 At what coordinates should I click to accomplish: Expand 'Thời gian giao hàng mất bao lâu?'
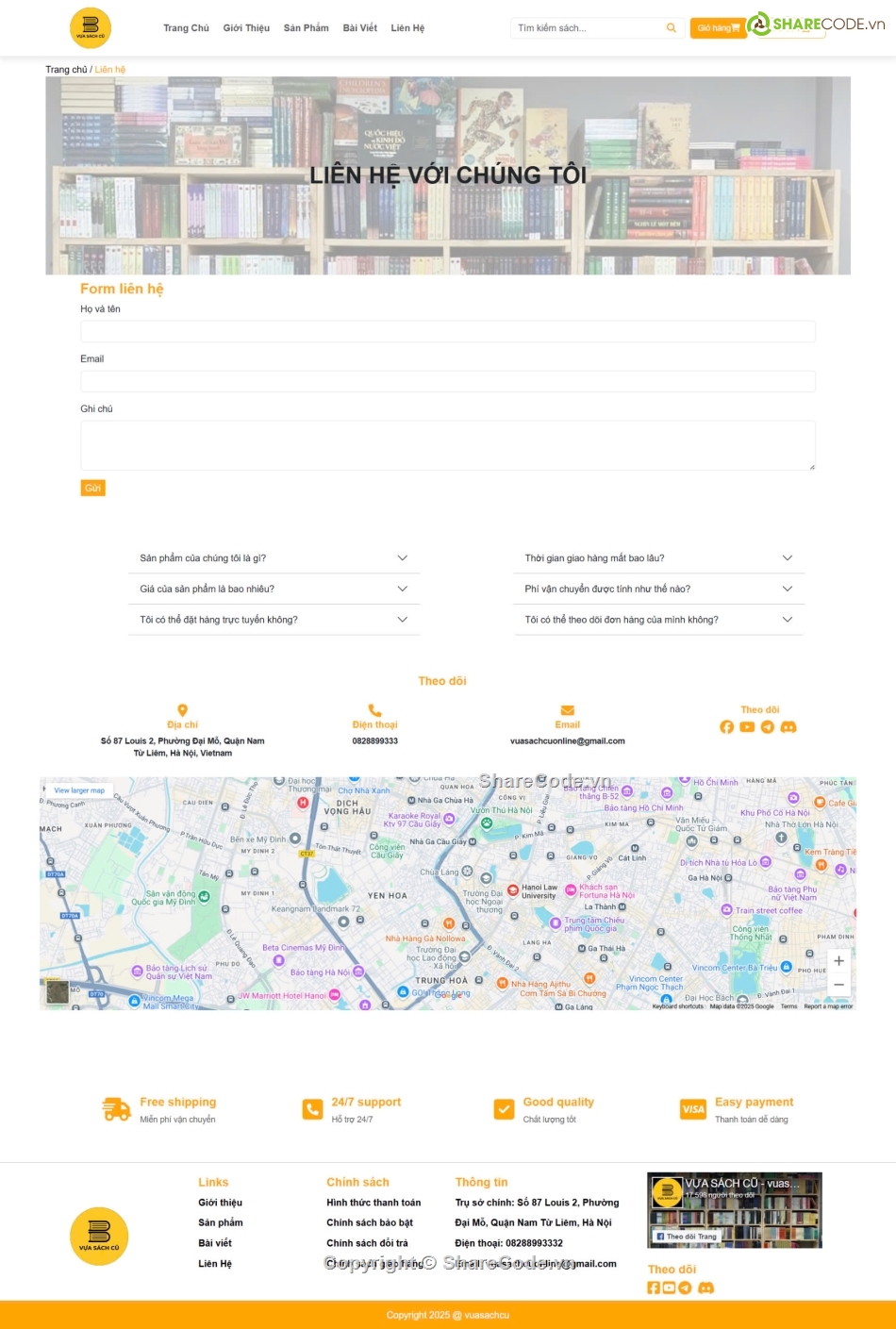(x=659, y=558)
